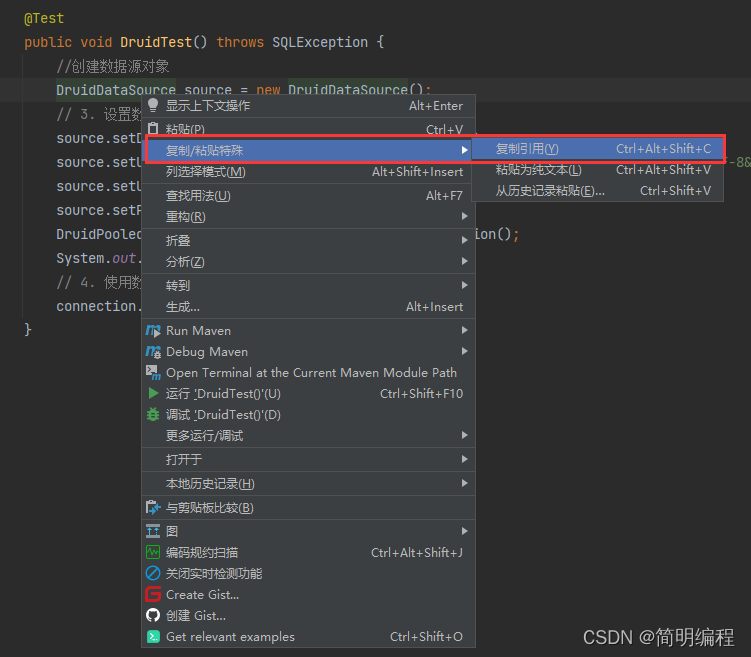Click the closing brace of the method
Image resolution: width=751 pixels, height=657 pixels.
(28, 329)
